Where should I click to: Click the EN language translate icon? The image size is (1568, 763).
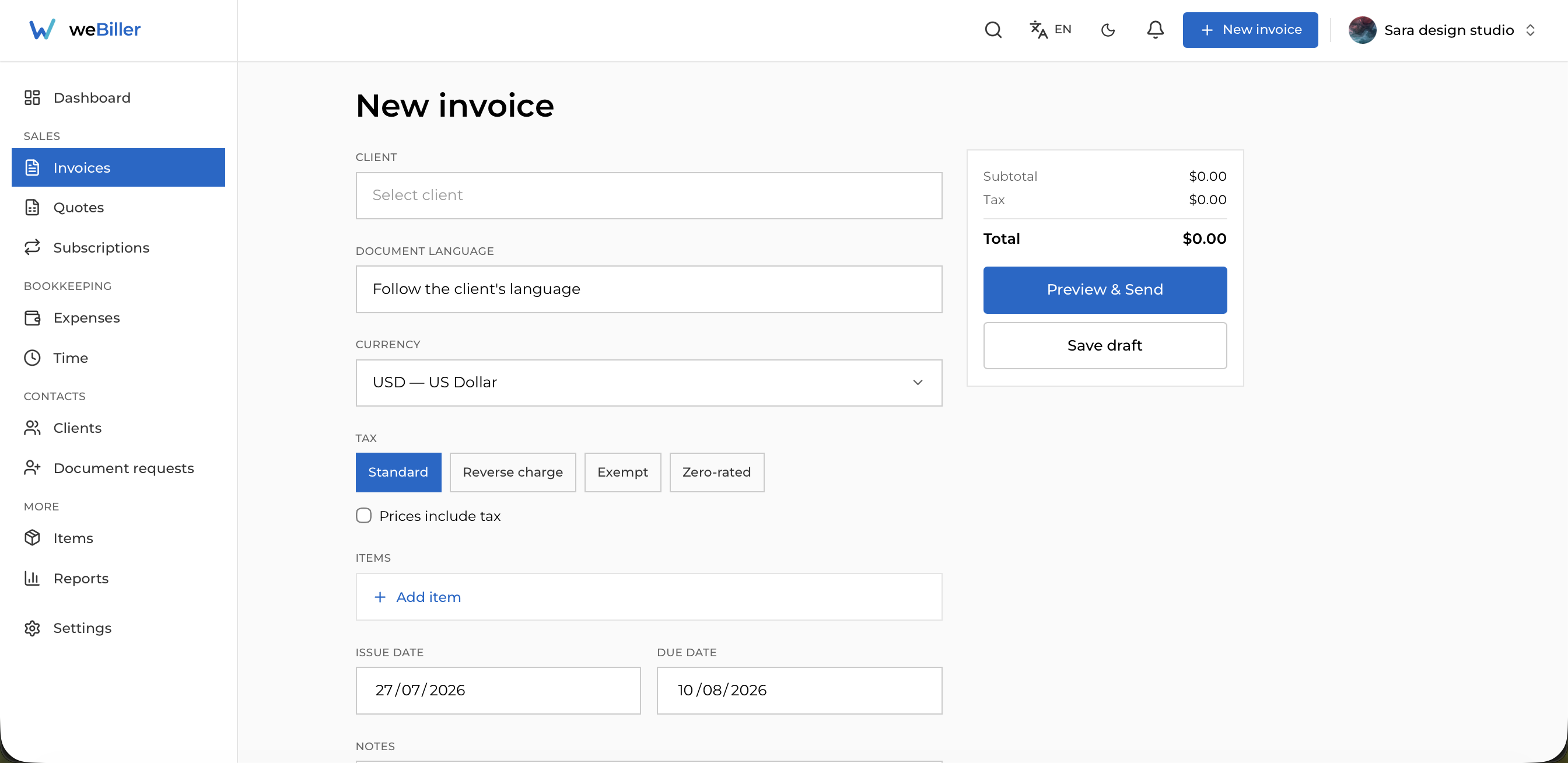(1038, 30)
